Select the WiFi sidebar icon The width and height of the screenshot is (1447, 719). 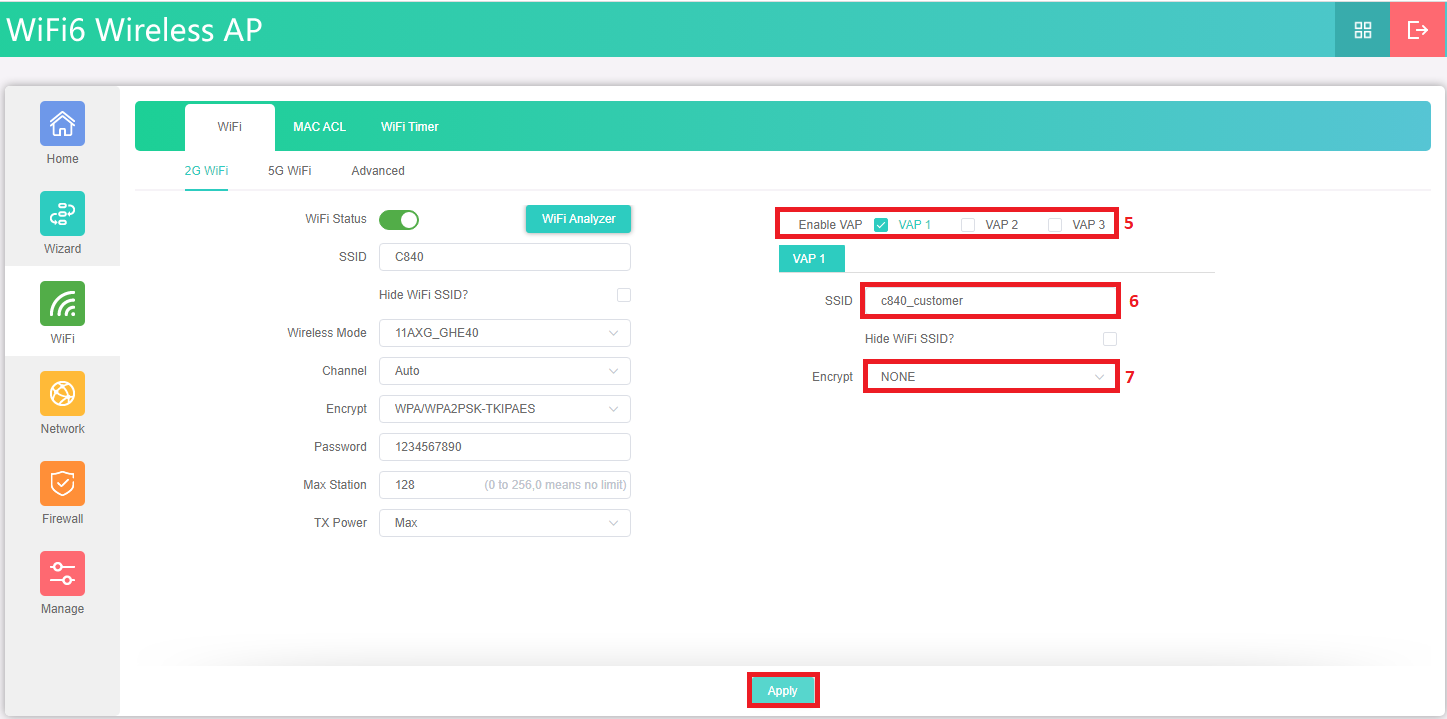click(62, 304)
